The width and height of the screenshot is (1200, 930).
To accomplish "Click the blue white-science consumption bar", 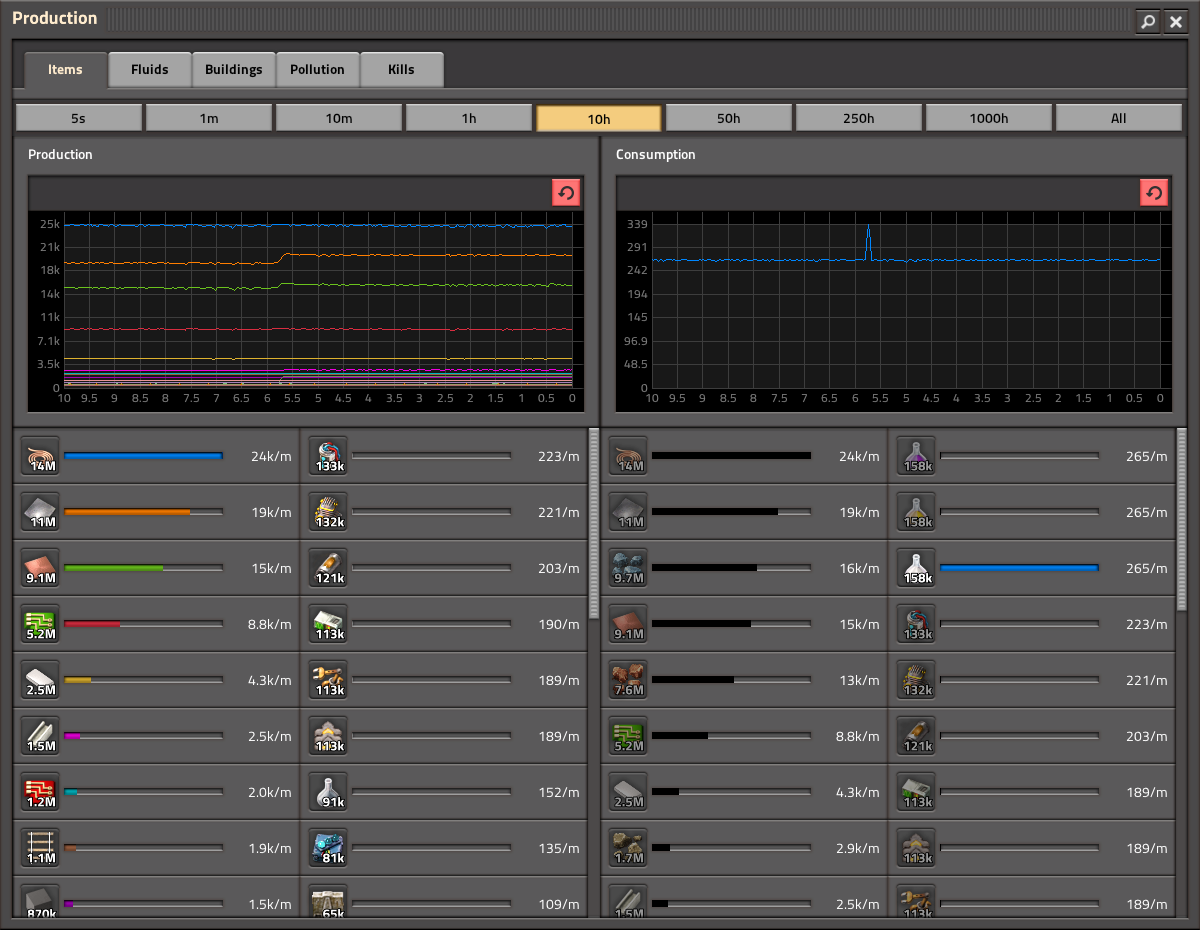I will 1019,568.
